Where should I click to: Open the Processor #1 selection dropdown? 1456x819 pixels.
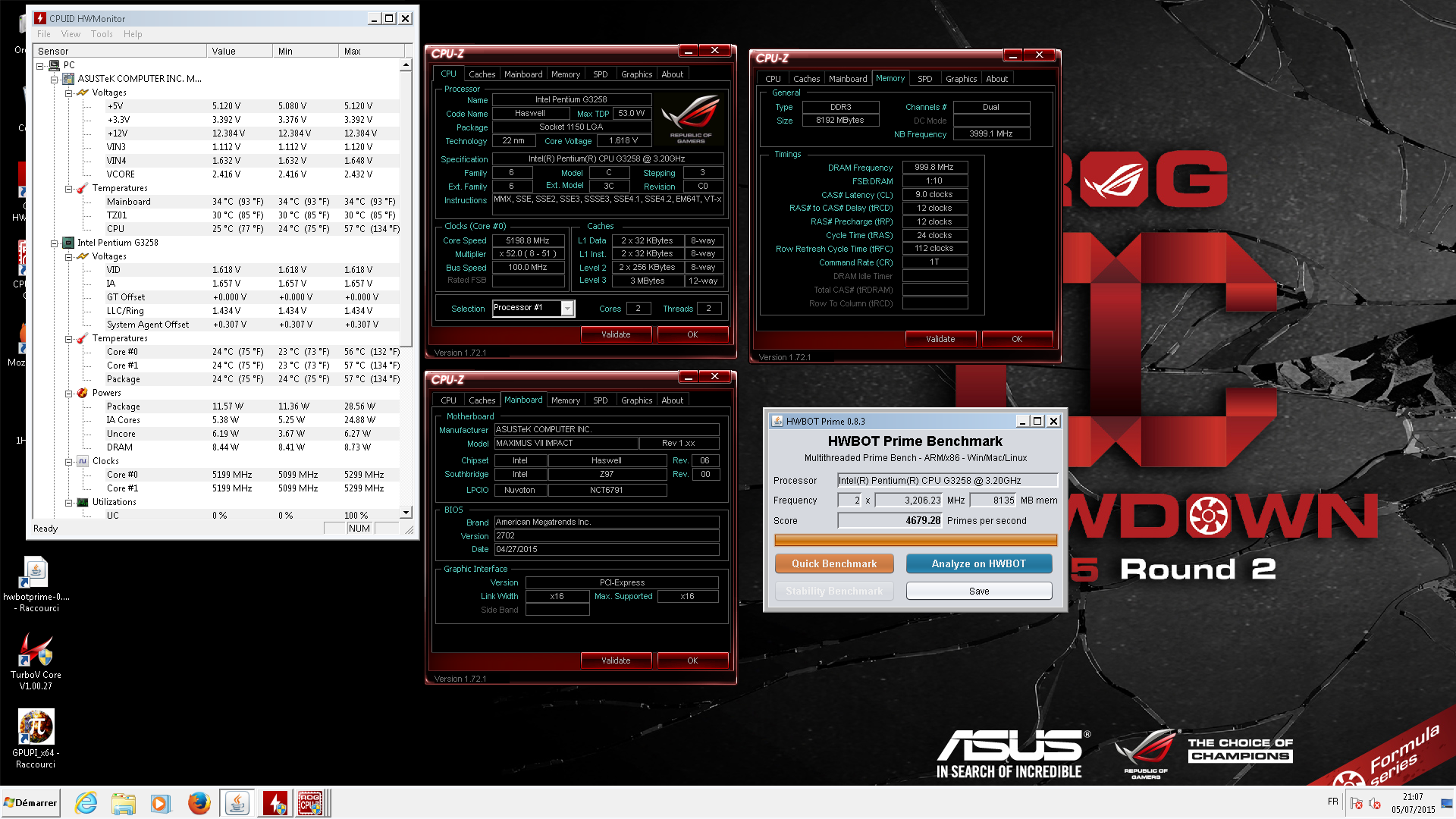566,308
